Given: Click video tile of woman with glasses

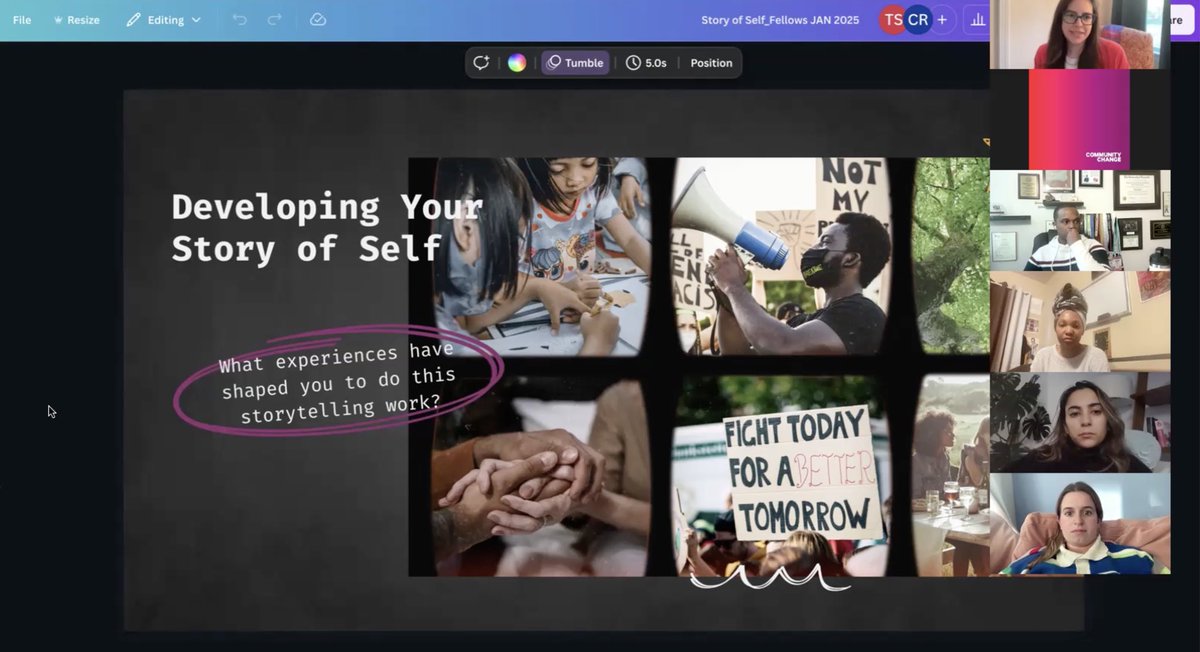Looking at the screenshot, I should [1080, 34].
